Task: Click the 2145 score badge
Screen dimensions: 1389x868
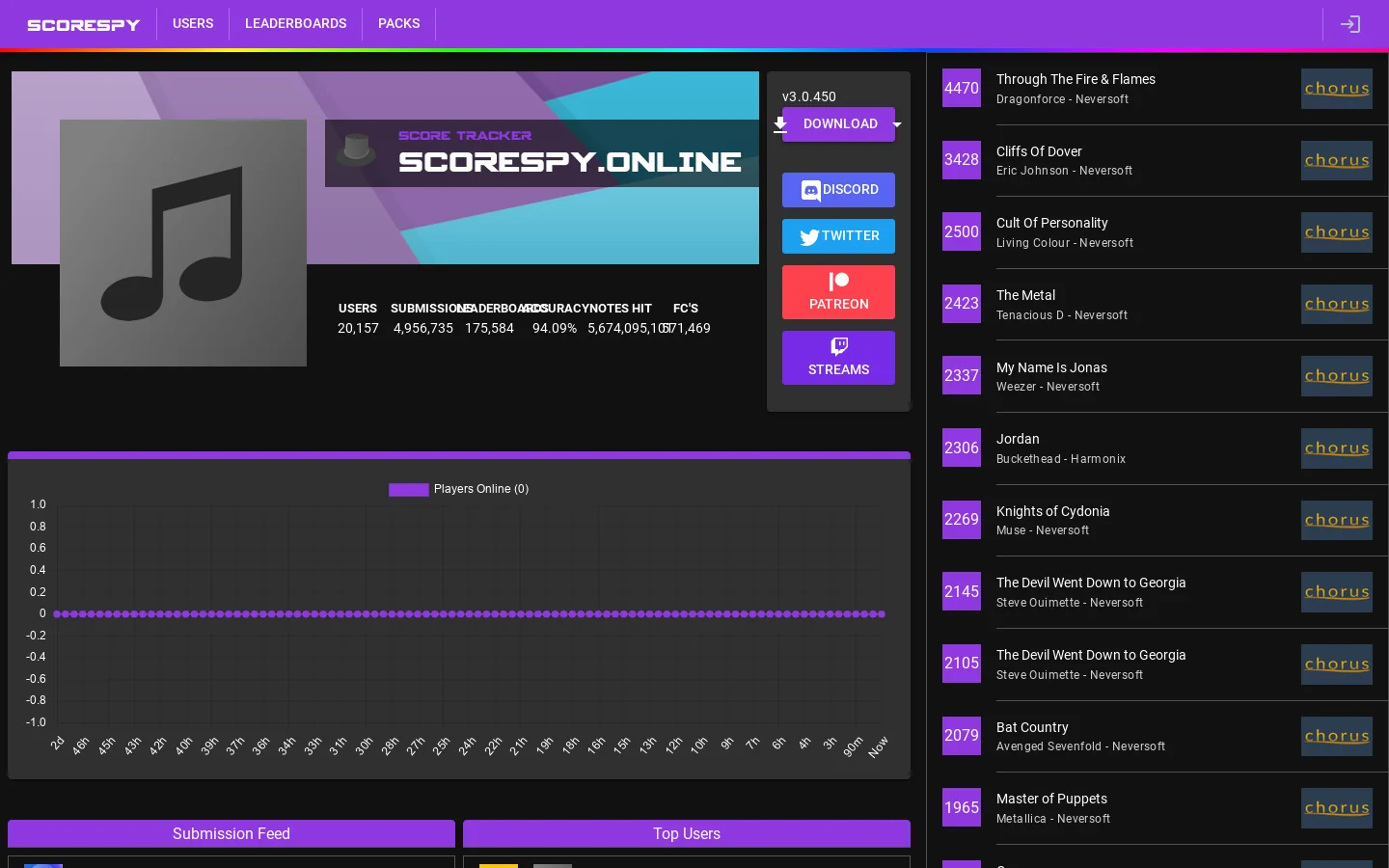Action: [962, 592]
